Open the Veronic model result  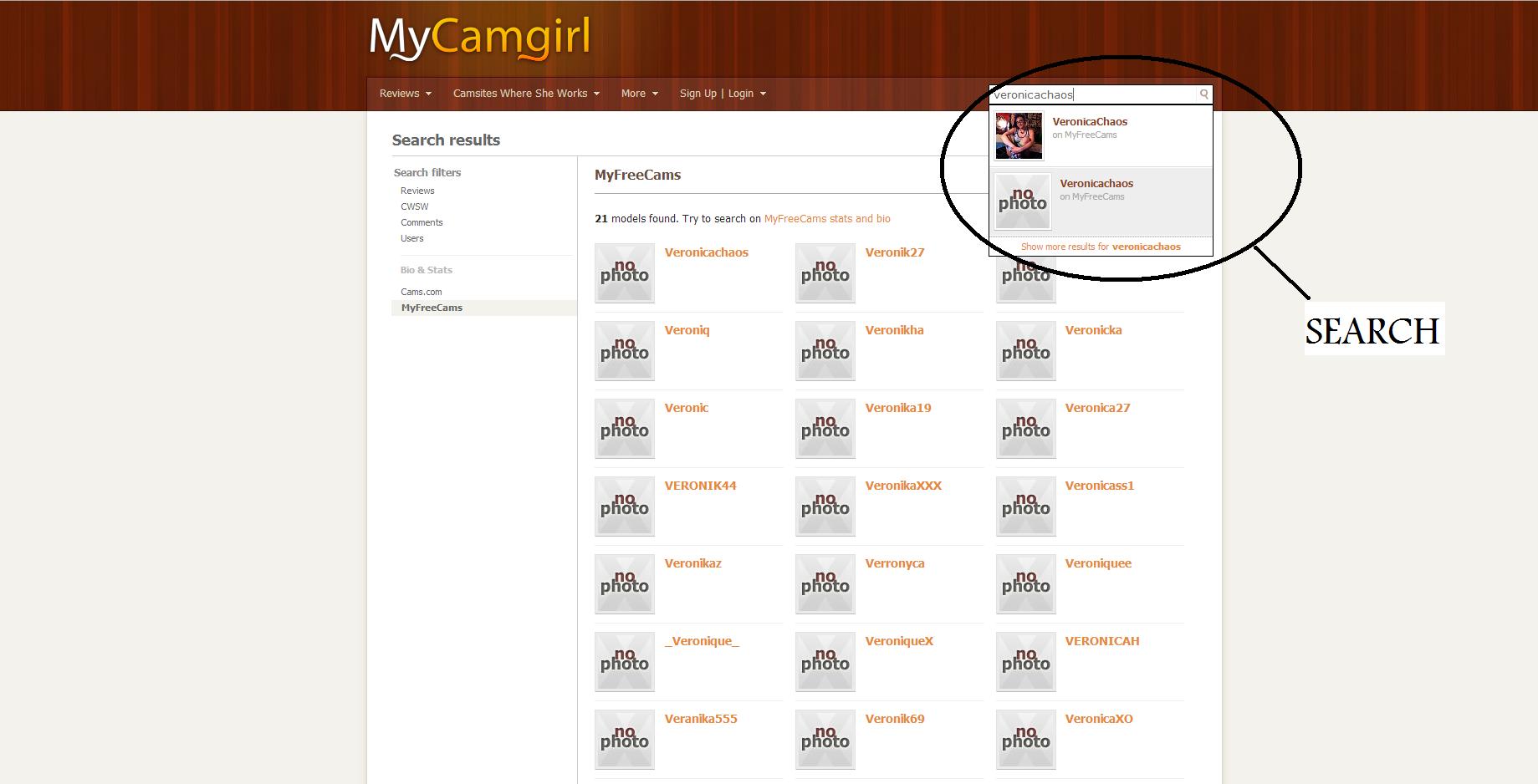[686, 408]
